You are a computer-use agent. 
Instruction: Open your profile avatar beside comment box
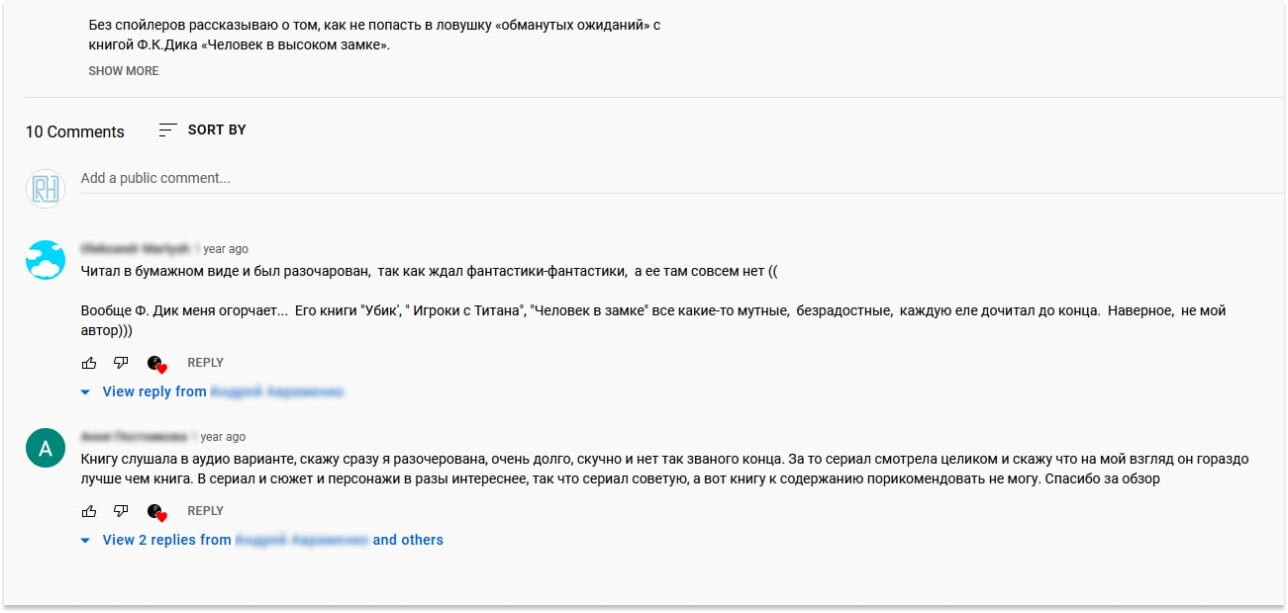(x=45, y=188)
